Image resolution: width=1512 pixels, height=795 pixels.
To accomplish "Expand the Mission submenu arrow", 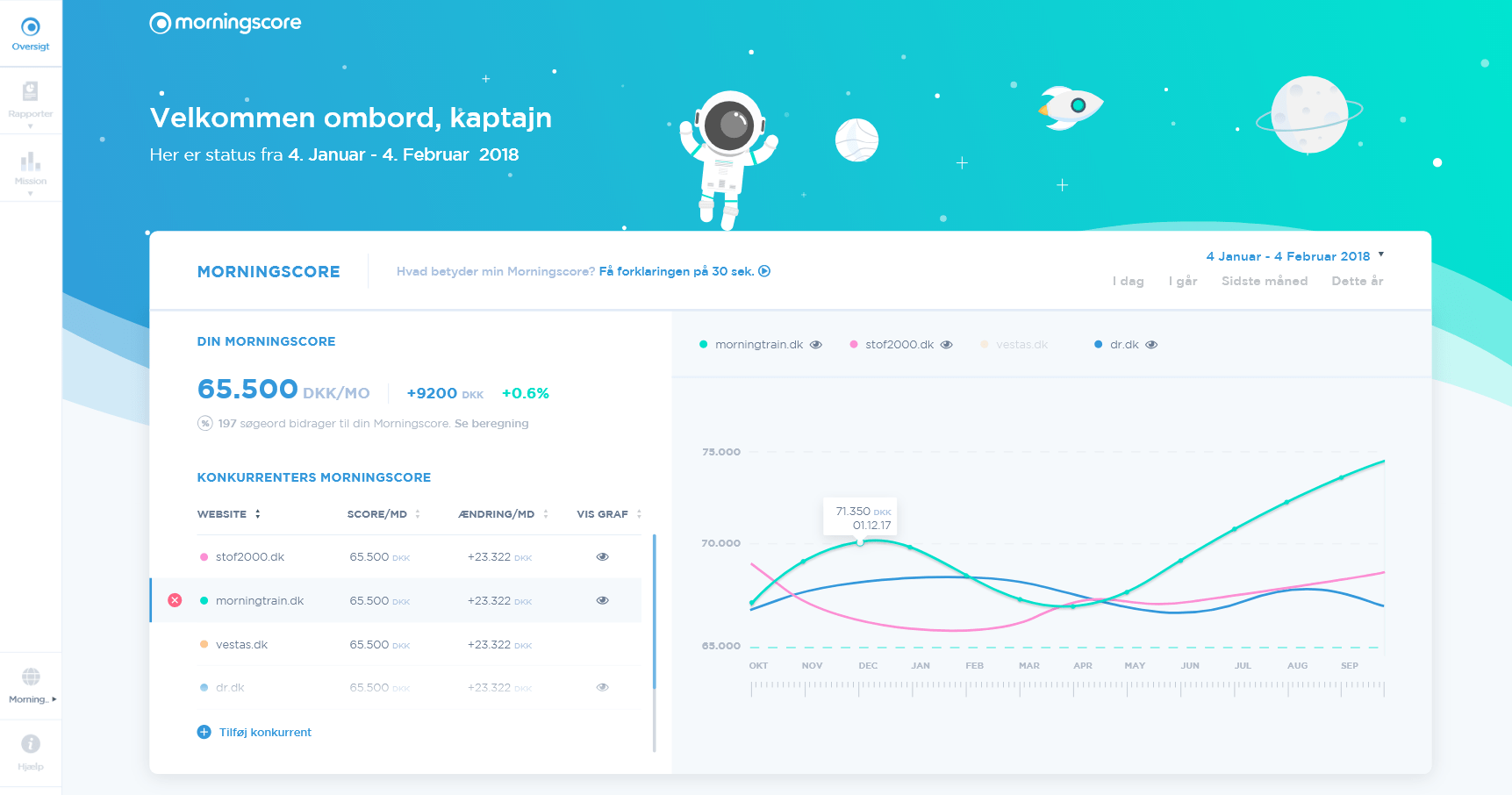I will point(31,194).
